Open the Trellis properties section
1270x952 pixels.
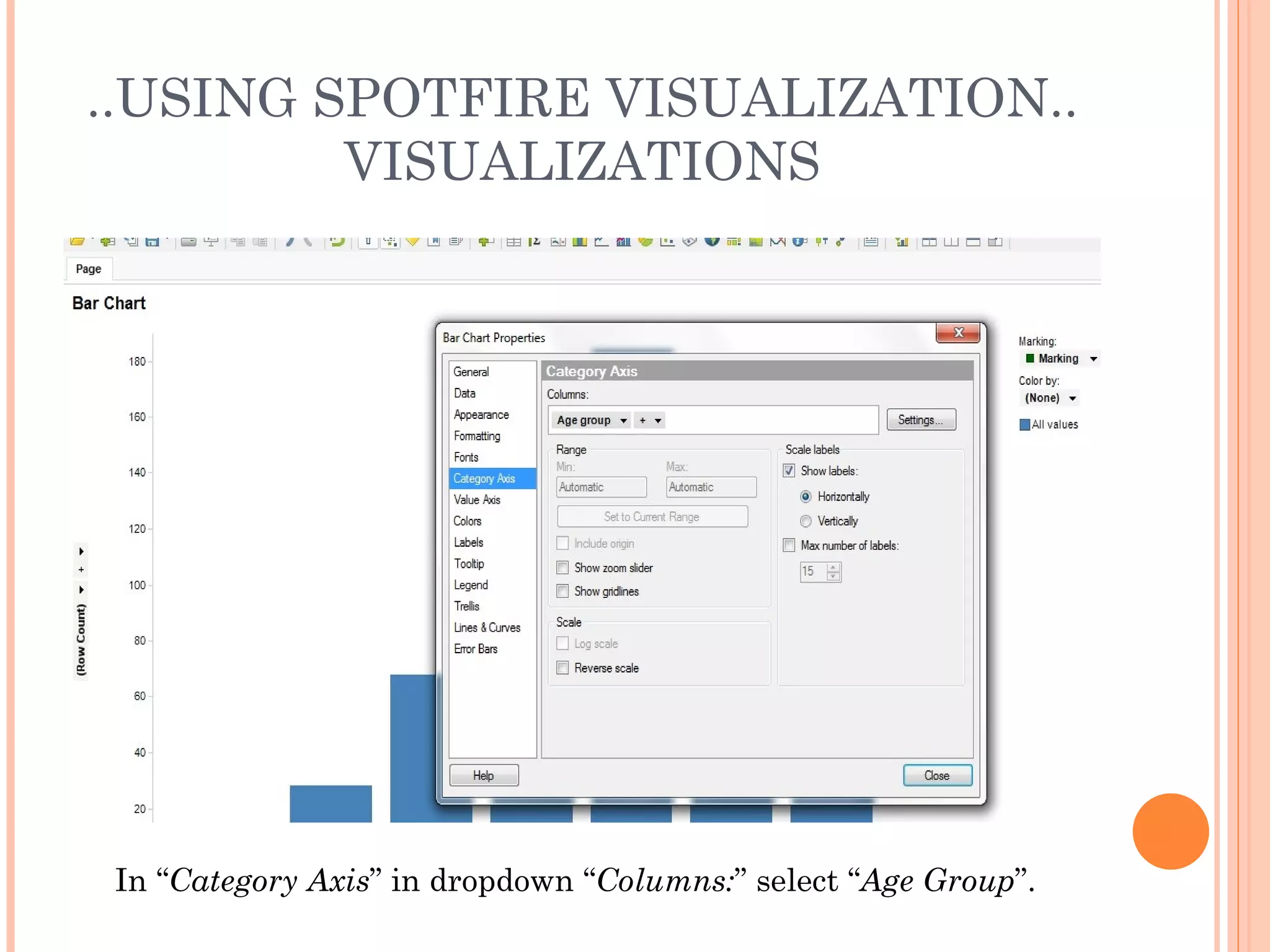point(466,606)
